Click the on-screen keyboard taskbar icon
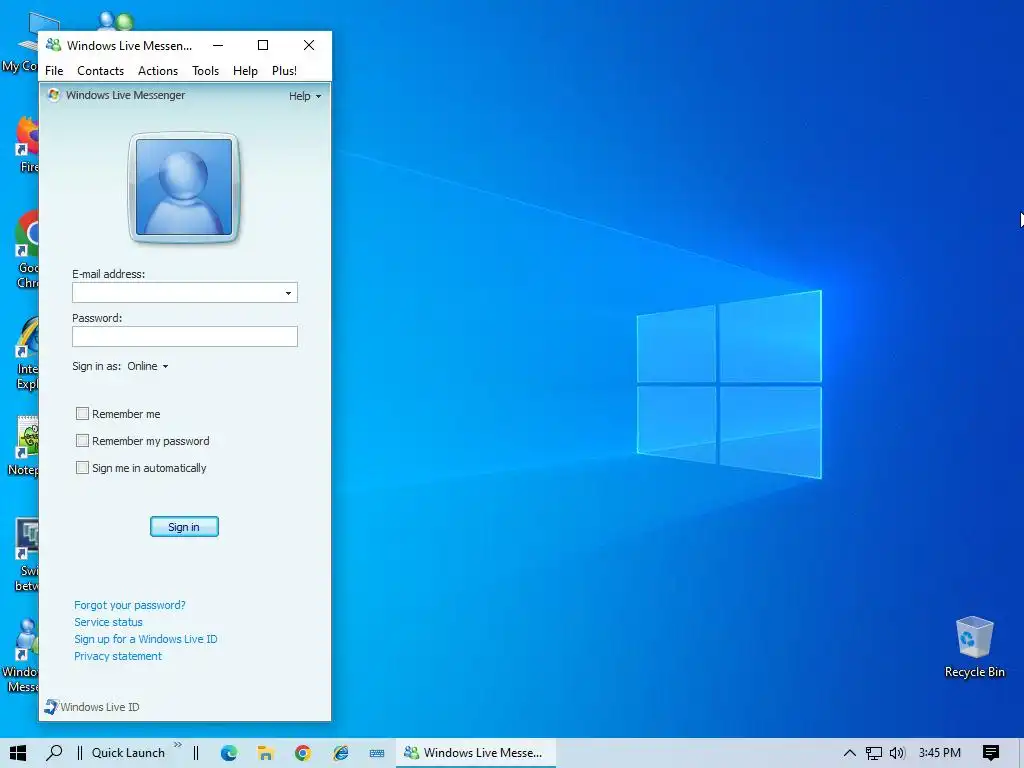 tap(377, 753)
